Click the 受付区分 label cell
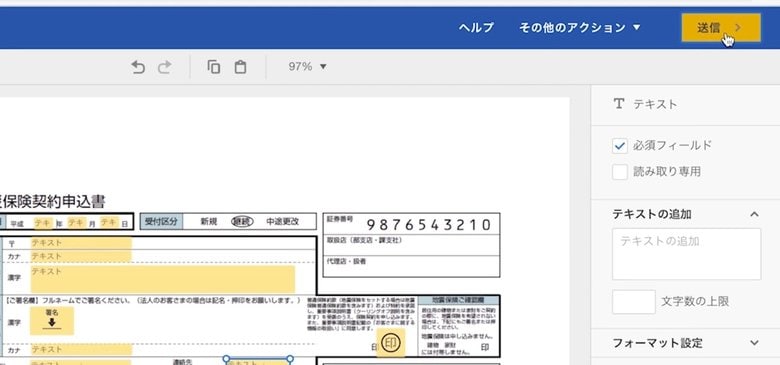The image size is (780, 365). (x=161, y=222)
